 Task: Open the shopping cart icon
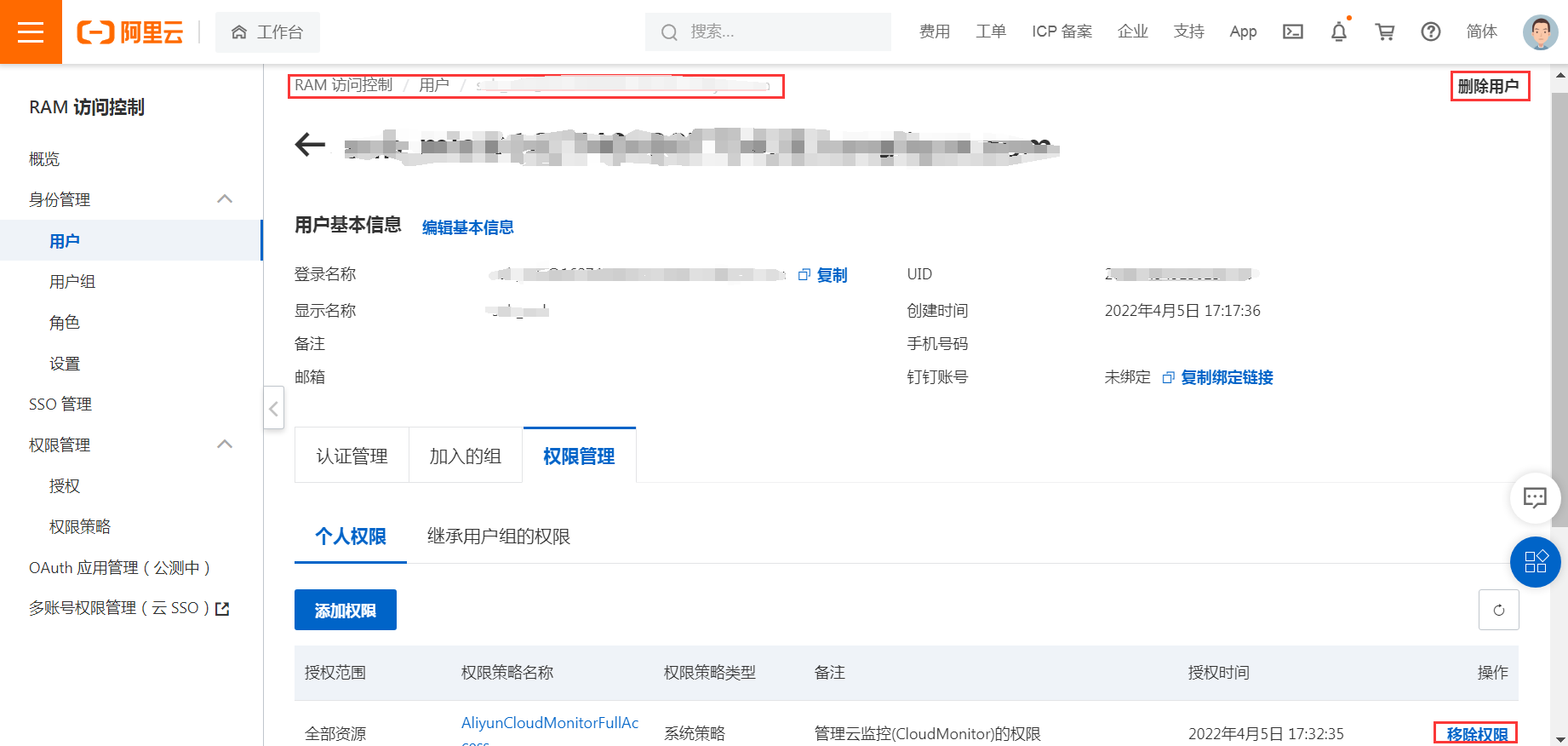coord(1385,32)
